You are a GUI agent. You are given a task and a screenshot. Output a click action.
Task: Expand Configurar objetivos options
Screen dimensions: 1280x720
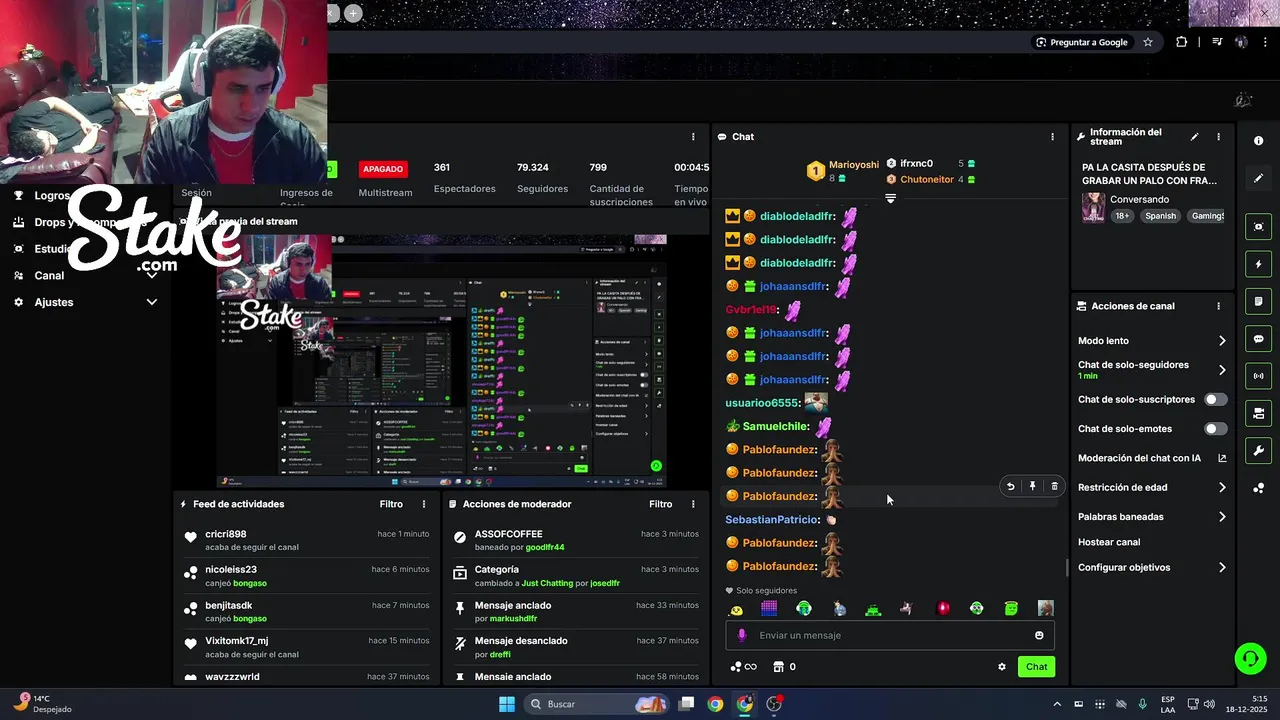[1222, 567]
